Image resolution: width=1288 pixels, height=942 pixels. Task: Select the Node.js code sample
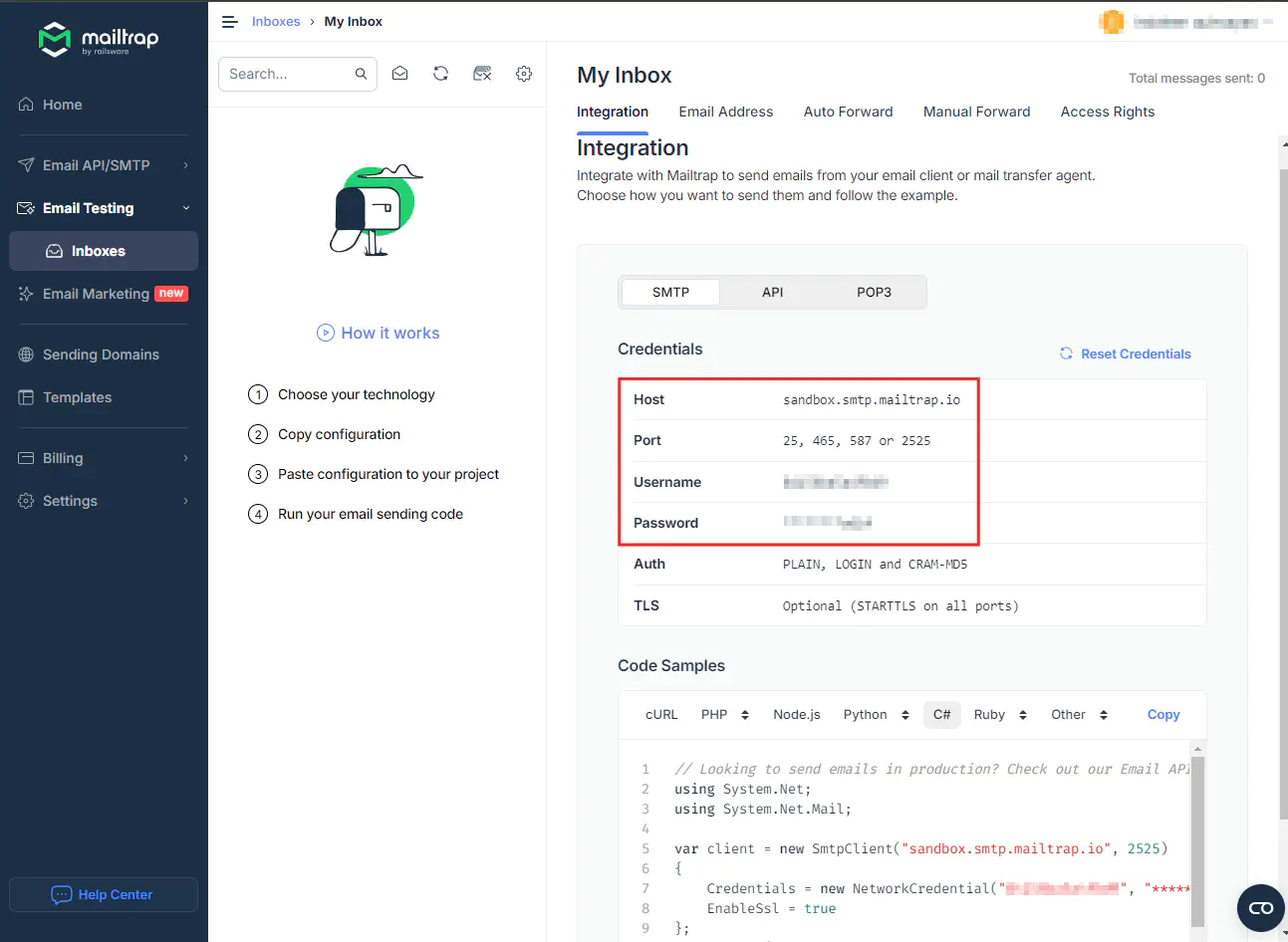(x=797, y=715)
